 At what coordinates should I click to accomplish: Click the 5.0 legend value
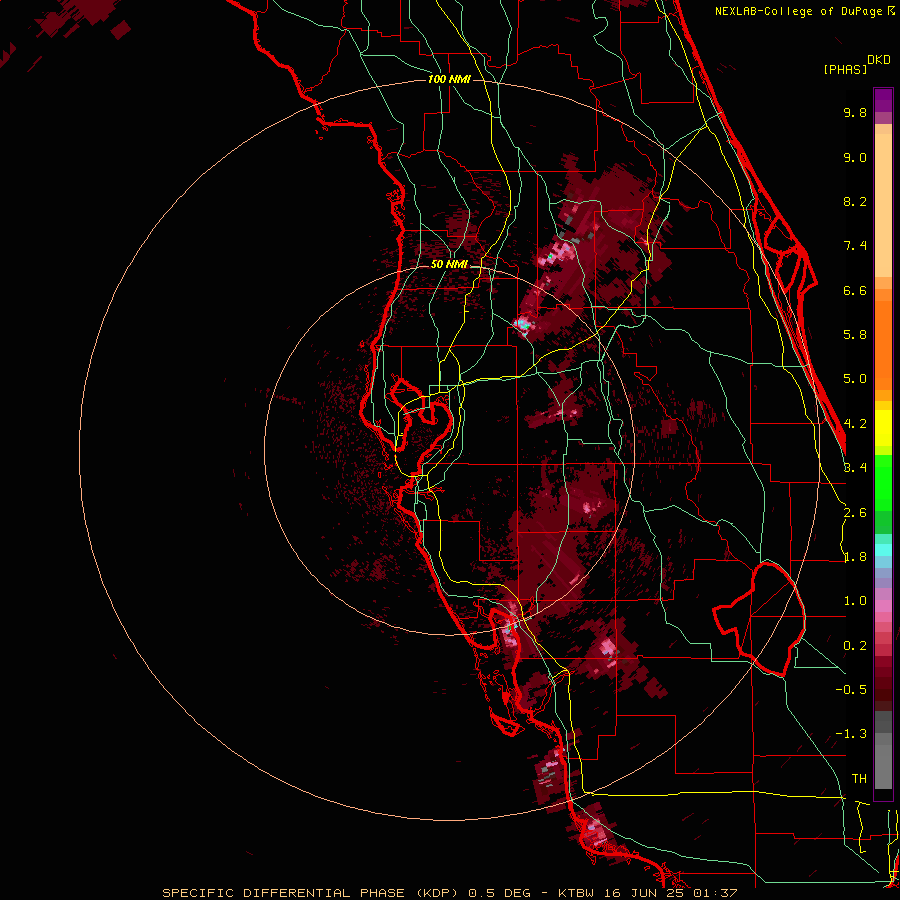click(x=855, y=379)
